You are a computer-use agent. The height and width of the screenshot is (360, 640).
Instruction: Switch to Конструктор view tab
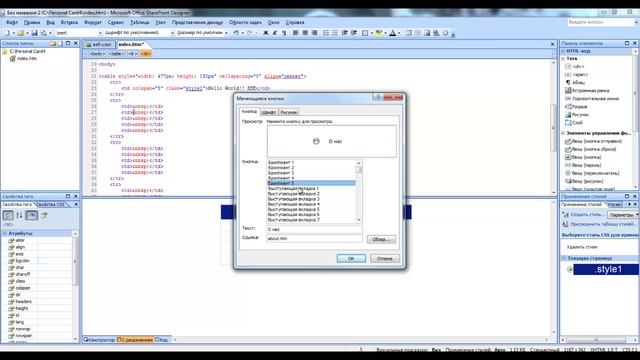point(100,340)
